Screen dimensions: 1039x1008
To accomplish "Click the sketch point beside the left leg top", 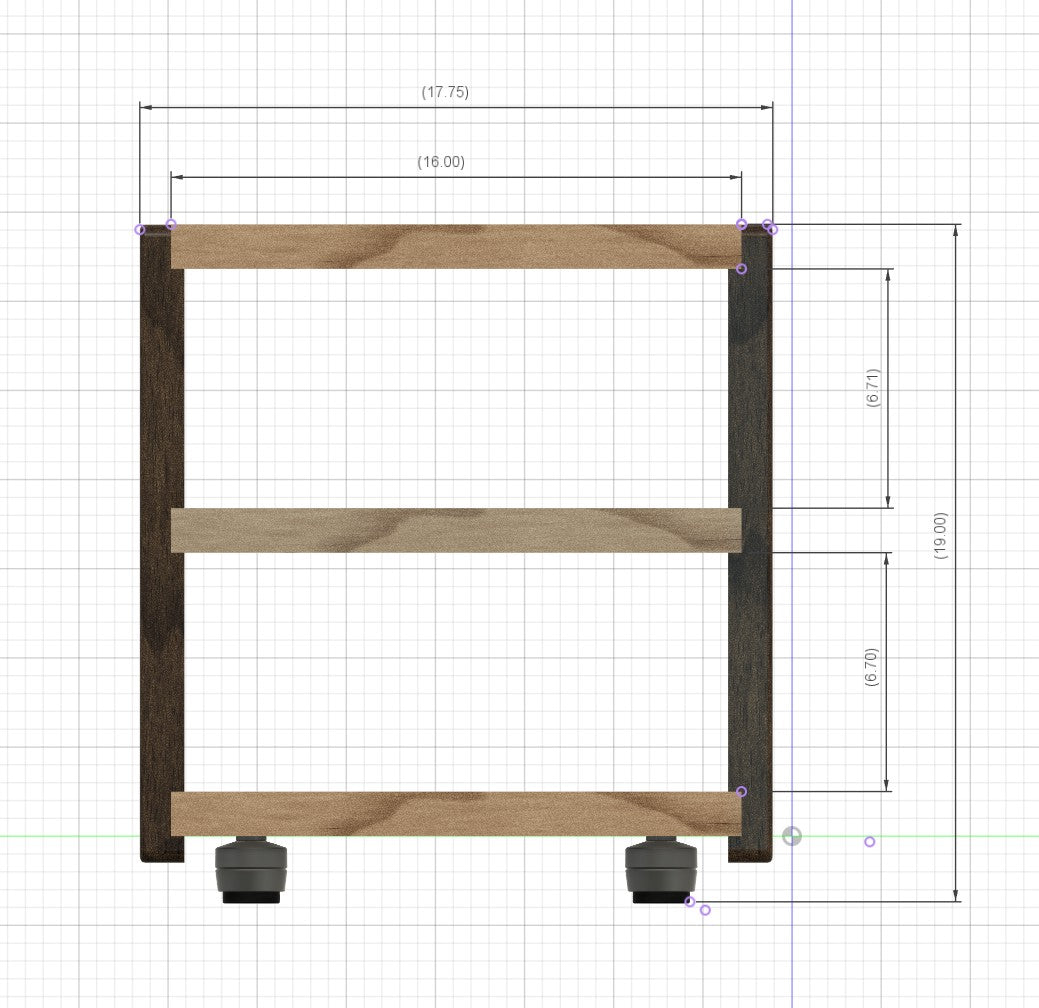I will (x=170, y=224).
